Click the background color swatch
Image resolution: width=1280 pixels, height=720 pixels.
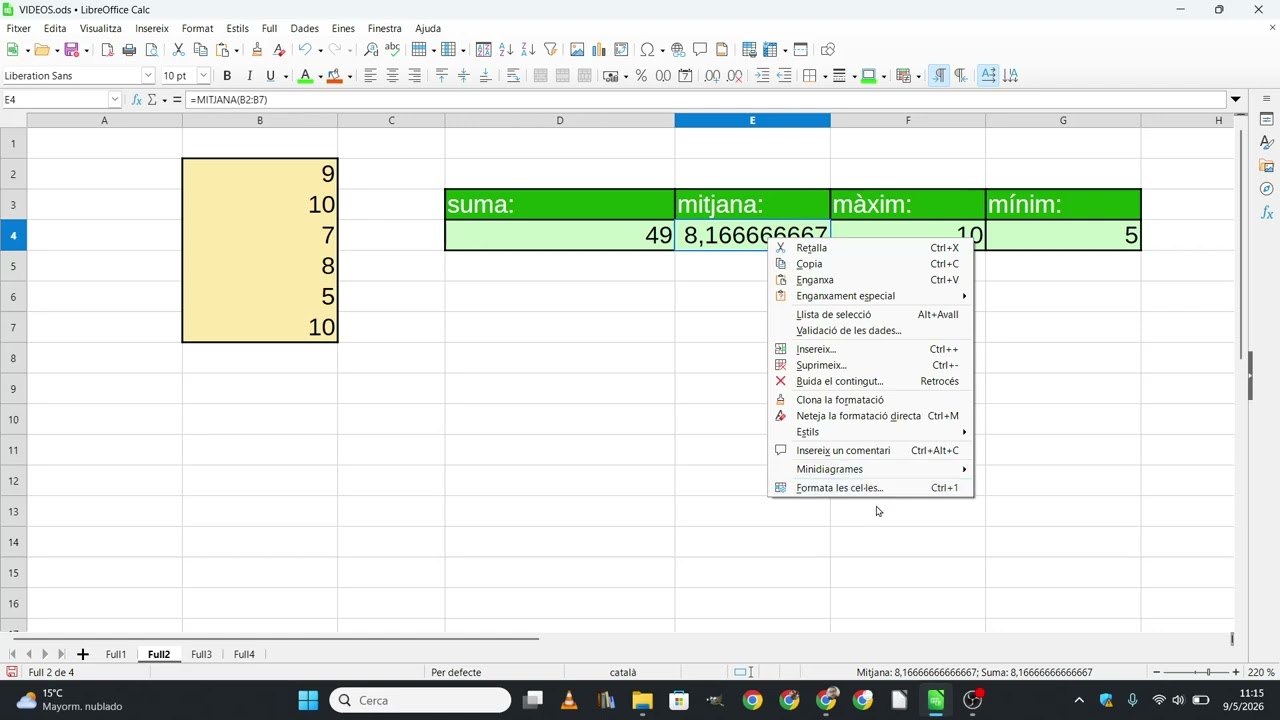(x=334, y=75)
